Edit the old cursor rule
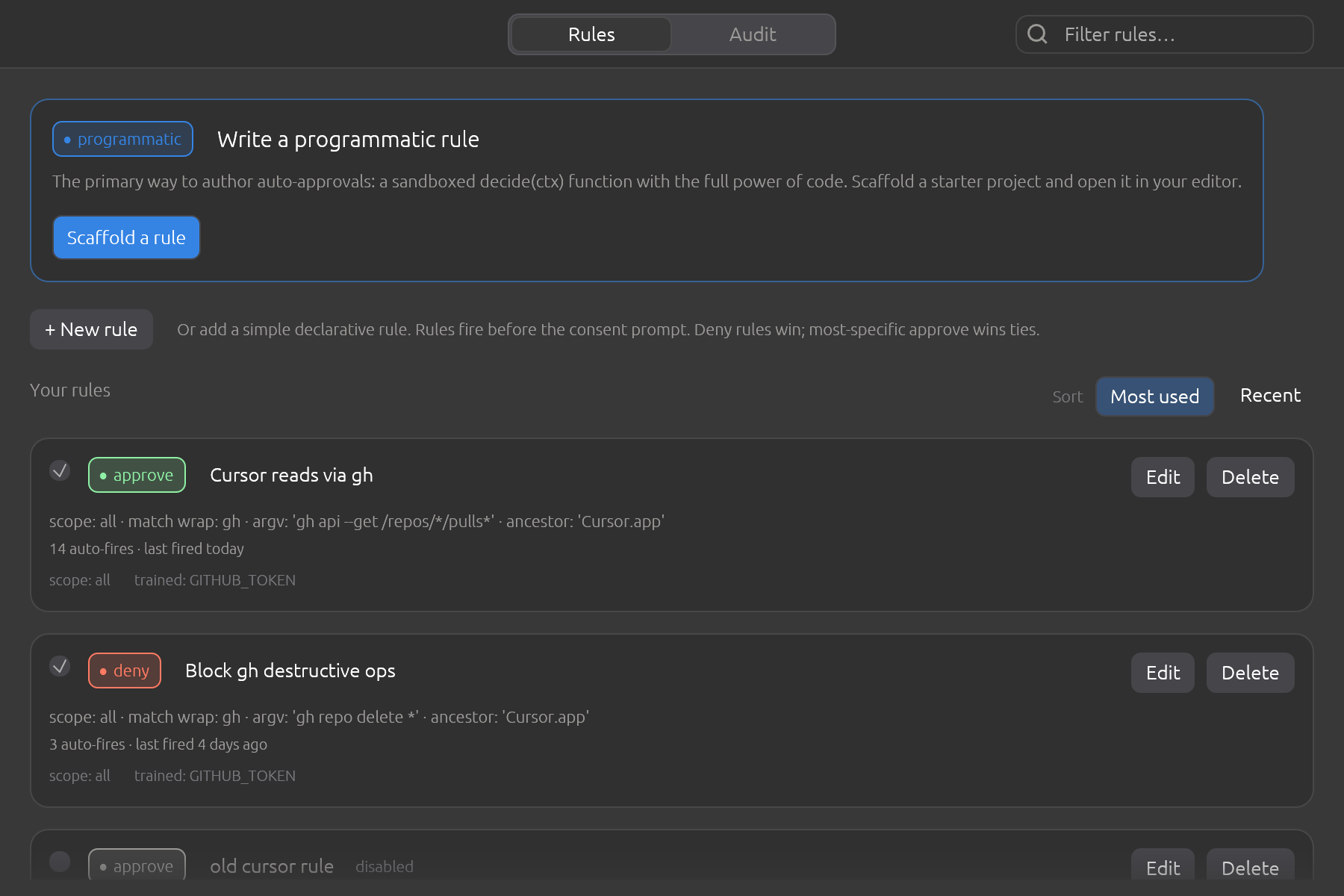The height and width of the screenshot is (896, 1344). 1163,866
